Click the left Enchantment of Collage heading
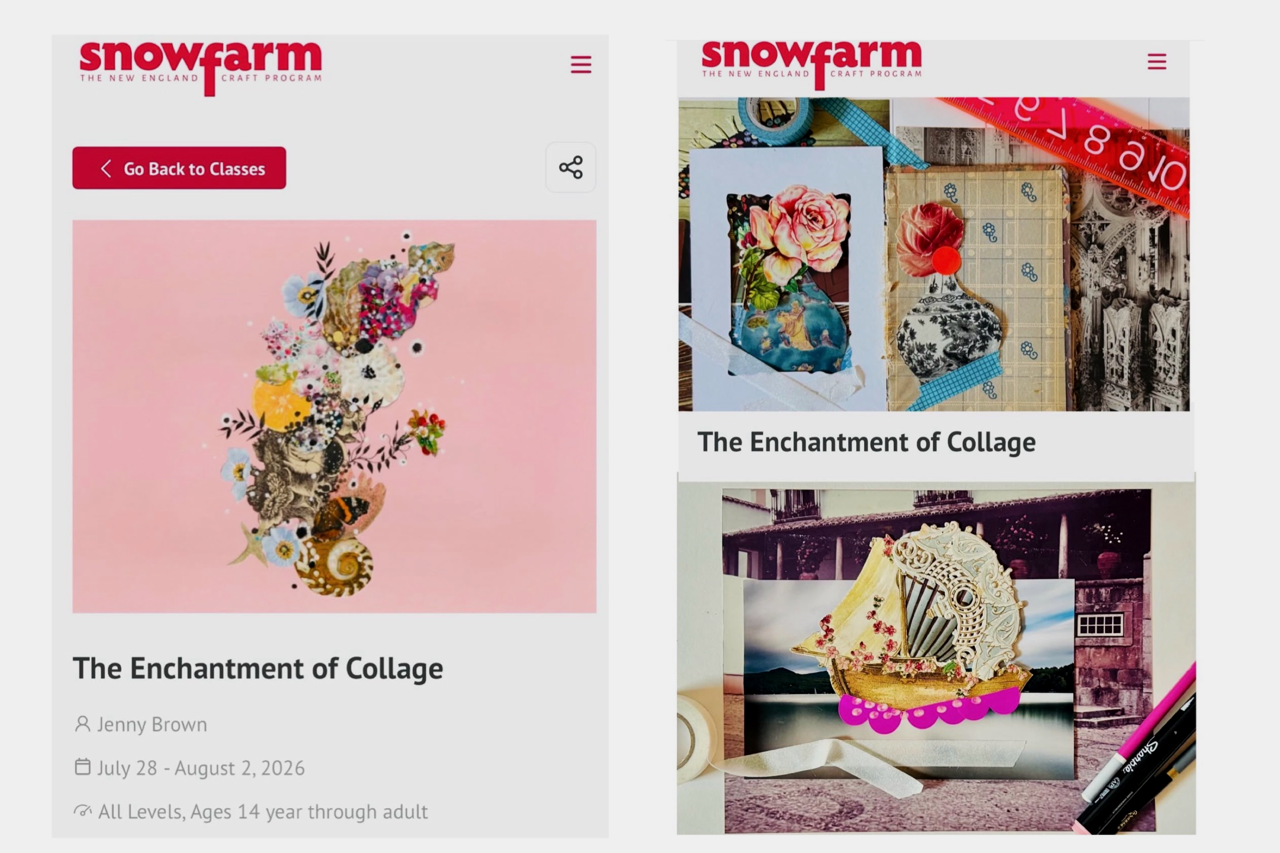Viewport: 1280px width, 853px height. (x=258, y=668)
